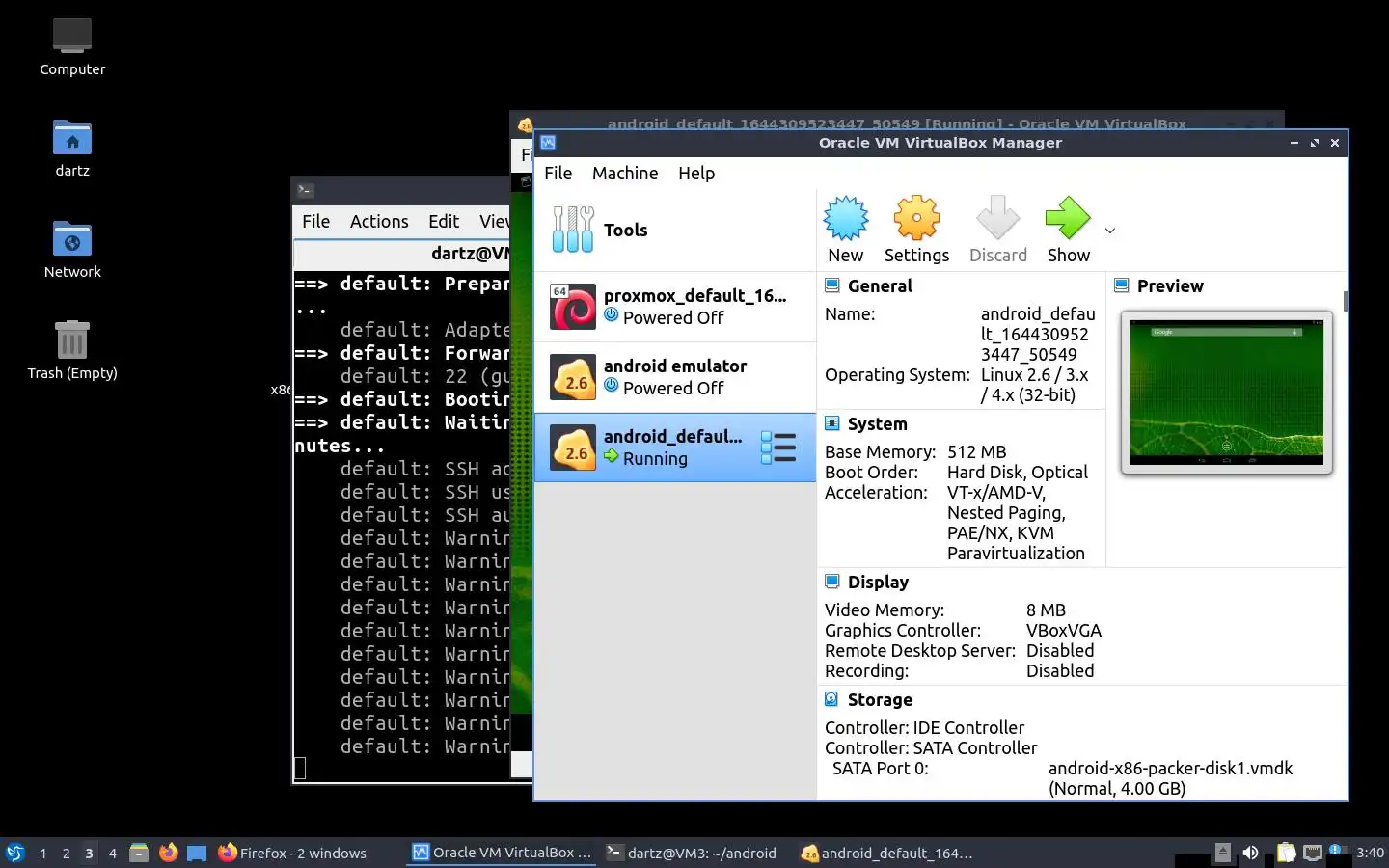
Task: Click the Display section screen icon
Action: click(832, 582)
